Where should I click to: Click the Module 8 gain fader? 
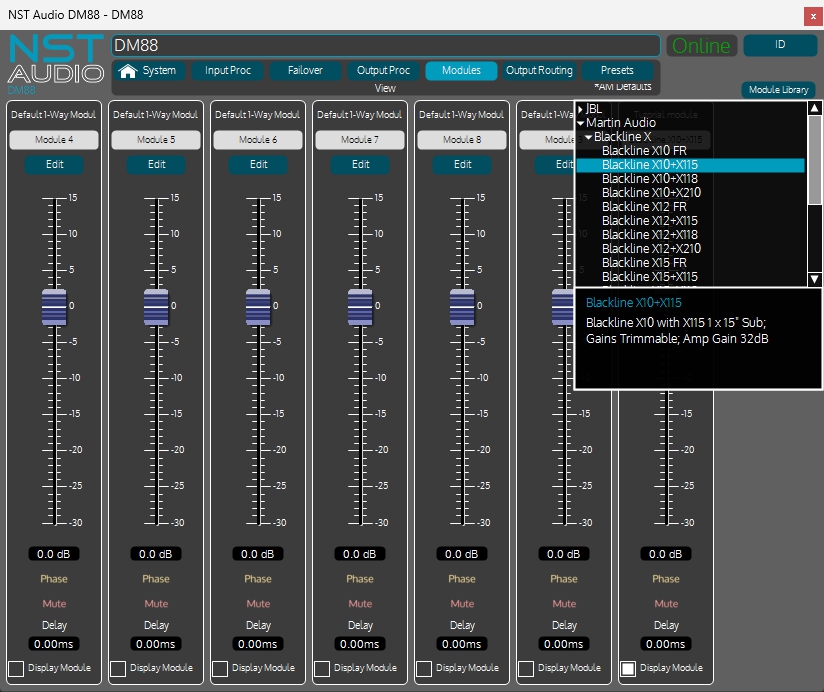(462, 307)
